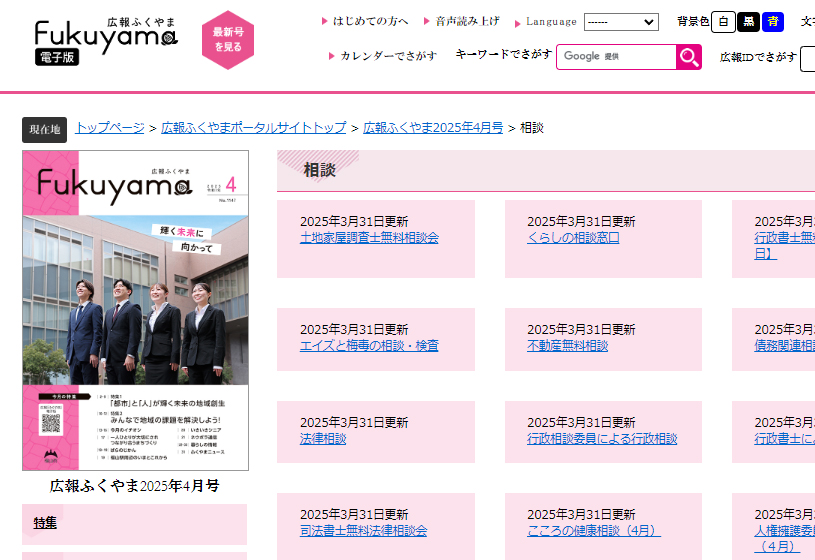Set background color to white (白)
815x560 pixels.
[x=723, y=22]
